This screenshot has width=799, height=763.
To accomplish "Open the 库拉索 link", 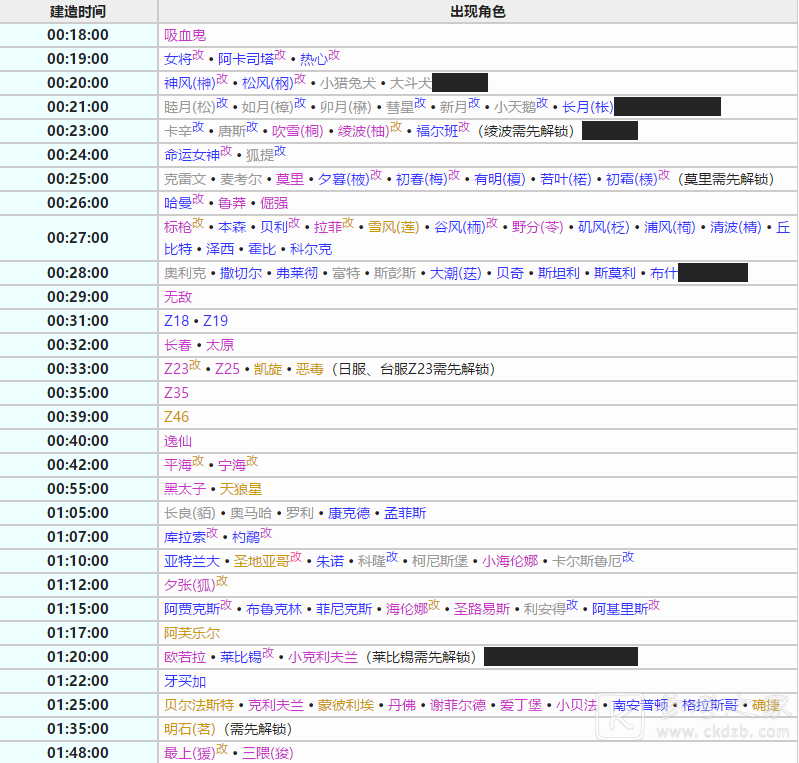I will point(185,537).
